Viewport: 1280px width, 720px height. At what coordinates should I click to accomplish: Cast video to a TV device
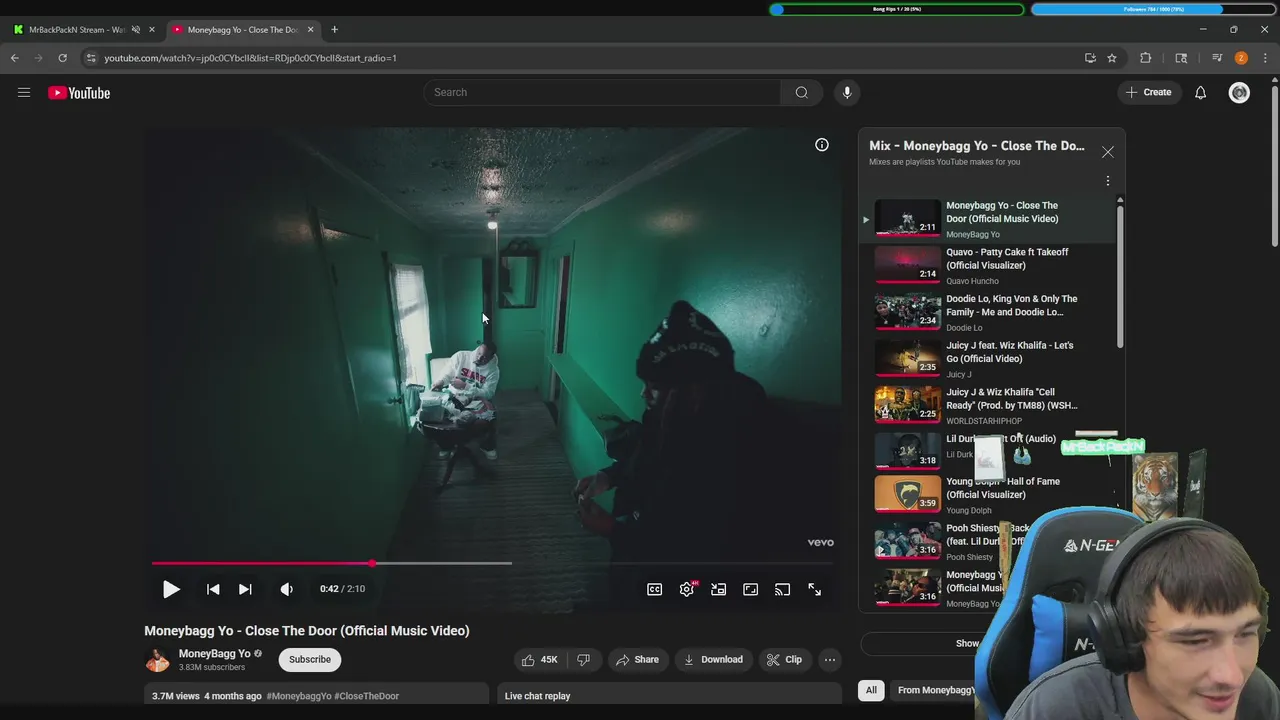pyautogui.click(x=783, y=590)
